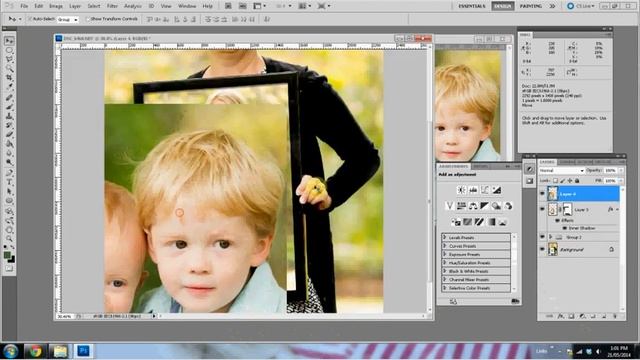This screenshot has height=360, width=640.
Task: Select the Healing Brush tool
Action: (9, 98)
